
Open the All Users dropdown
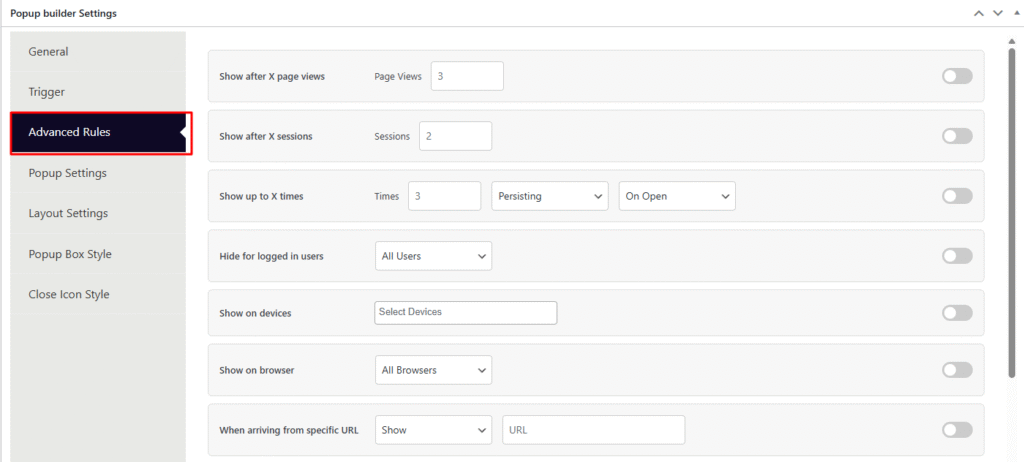pos(433,256)
